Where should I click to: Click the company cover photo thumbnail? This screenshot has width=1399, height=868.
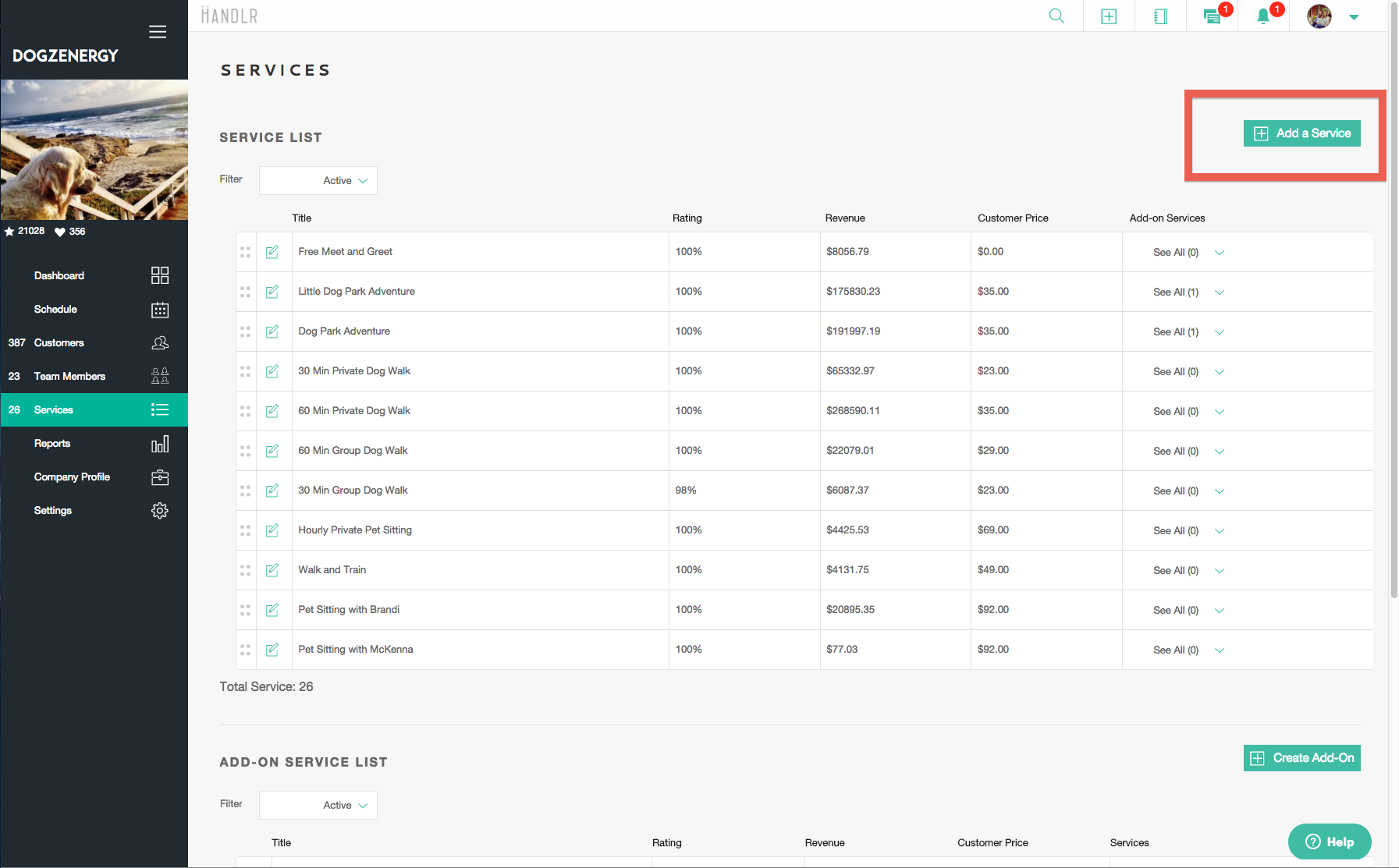pos(94,150)
